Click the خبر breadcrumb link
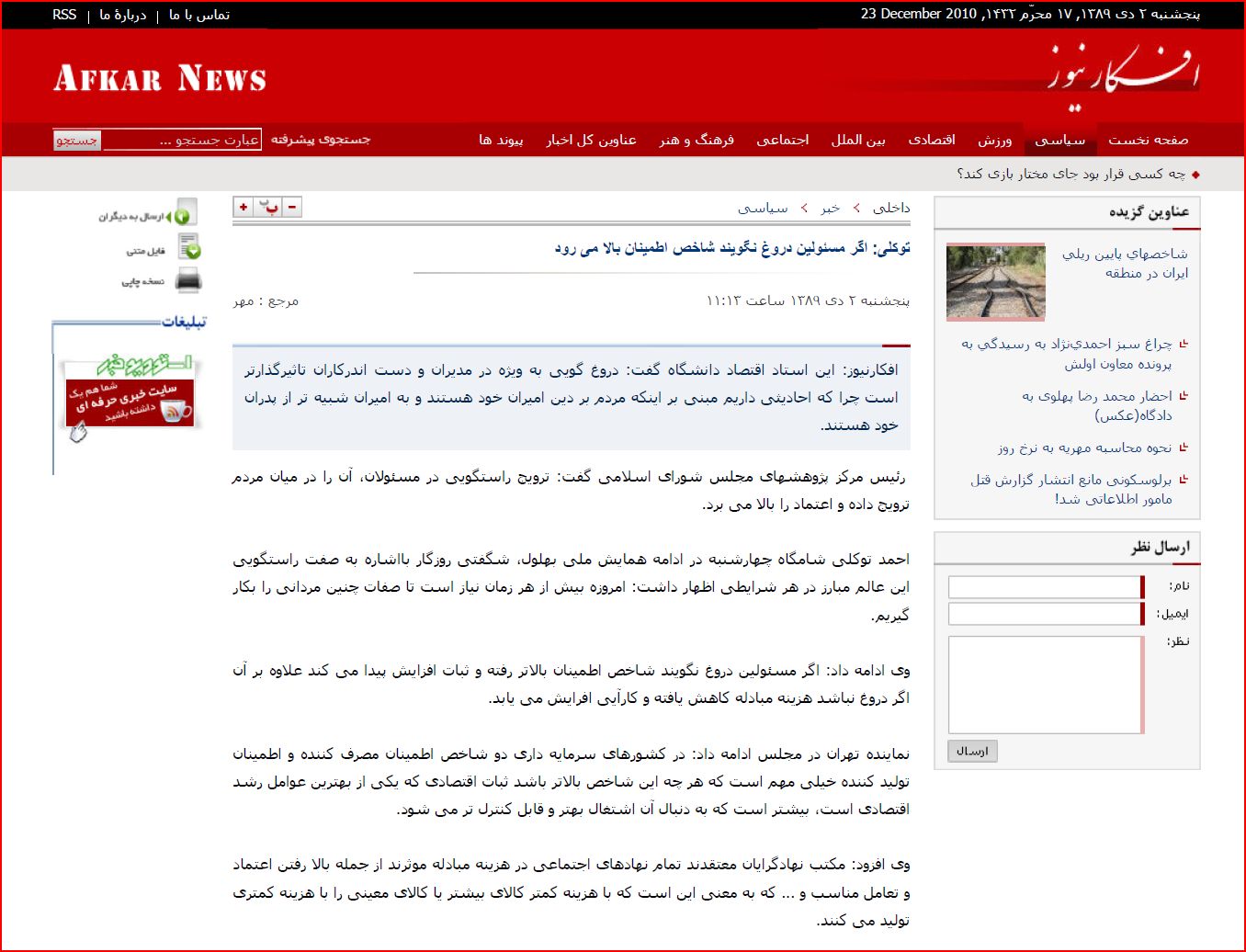Viewport: 1246px width, 952px height. pyautogui.click(x=830, y=208)
